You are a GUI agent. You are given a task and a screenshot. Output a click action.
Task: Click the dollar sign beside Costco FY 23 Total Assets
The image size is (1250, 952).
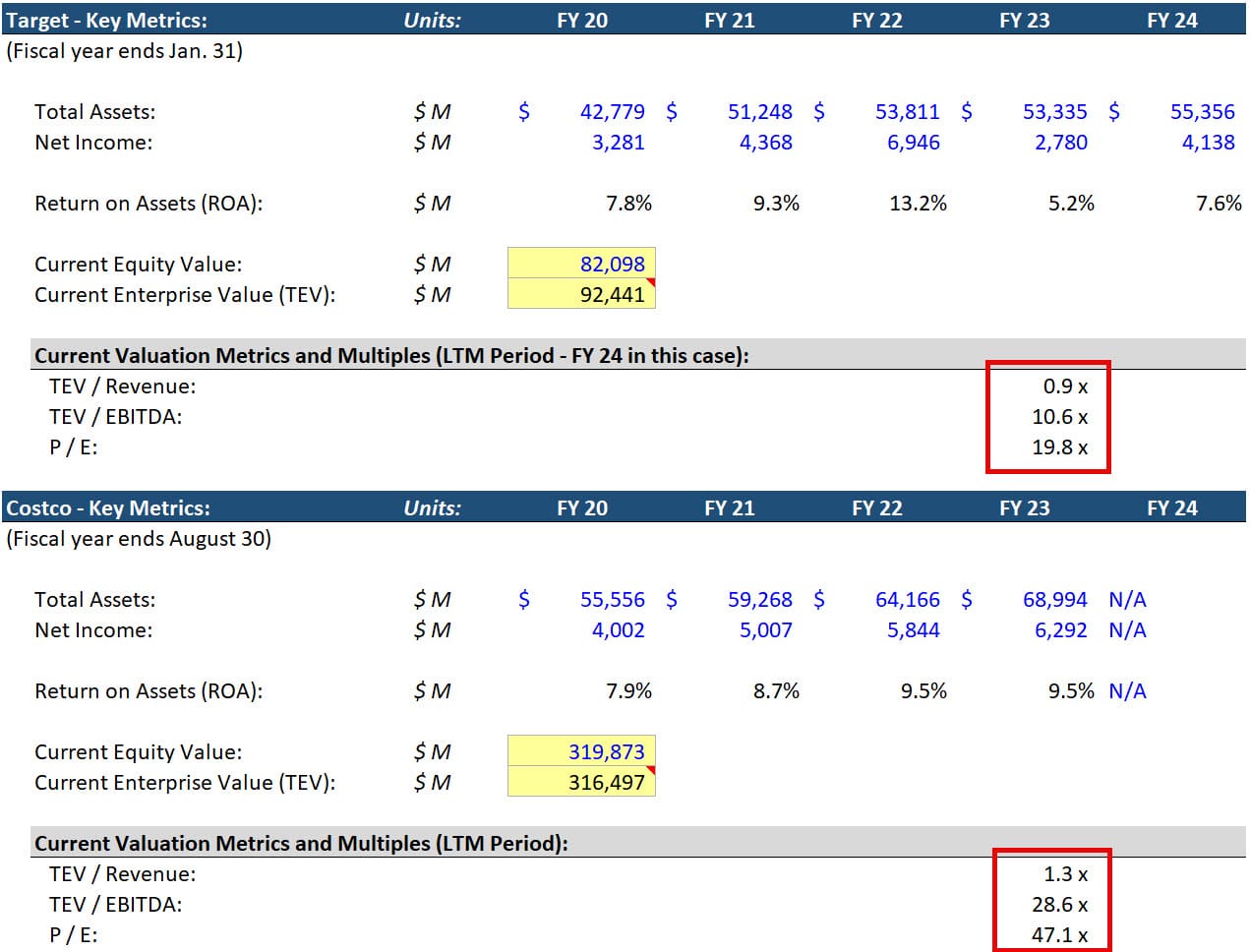[966, 599]
